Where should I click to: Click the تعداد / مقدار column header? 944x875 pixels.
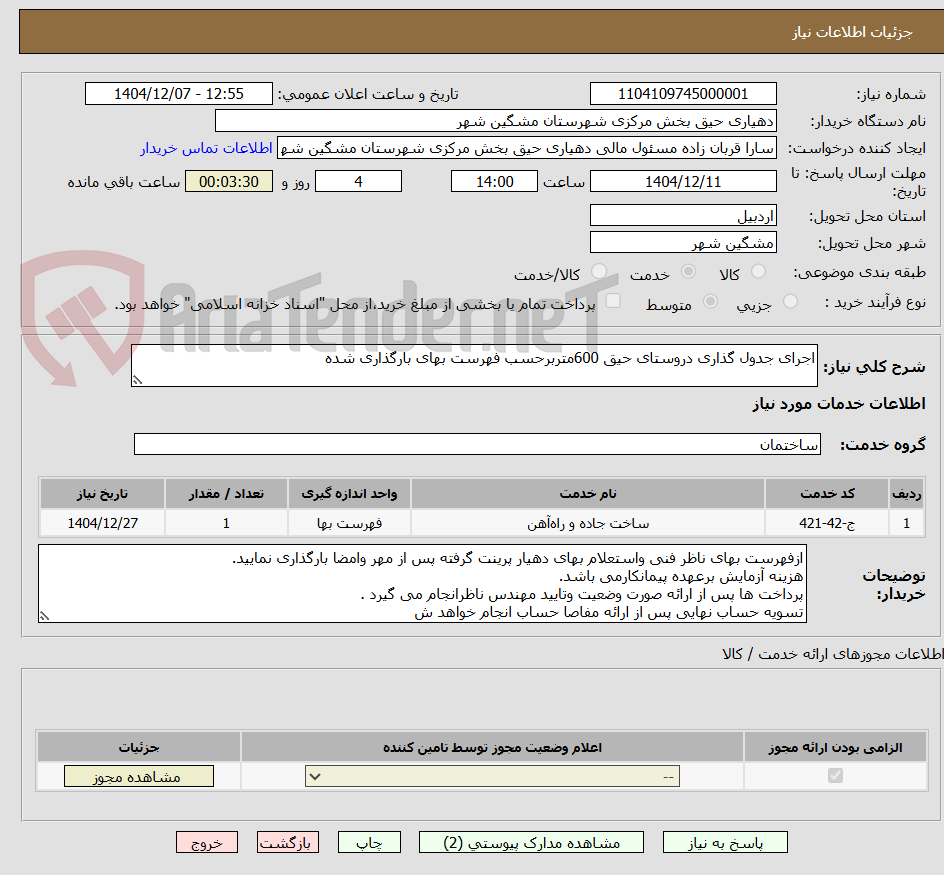[x=226, y=494]
